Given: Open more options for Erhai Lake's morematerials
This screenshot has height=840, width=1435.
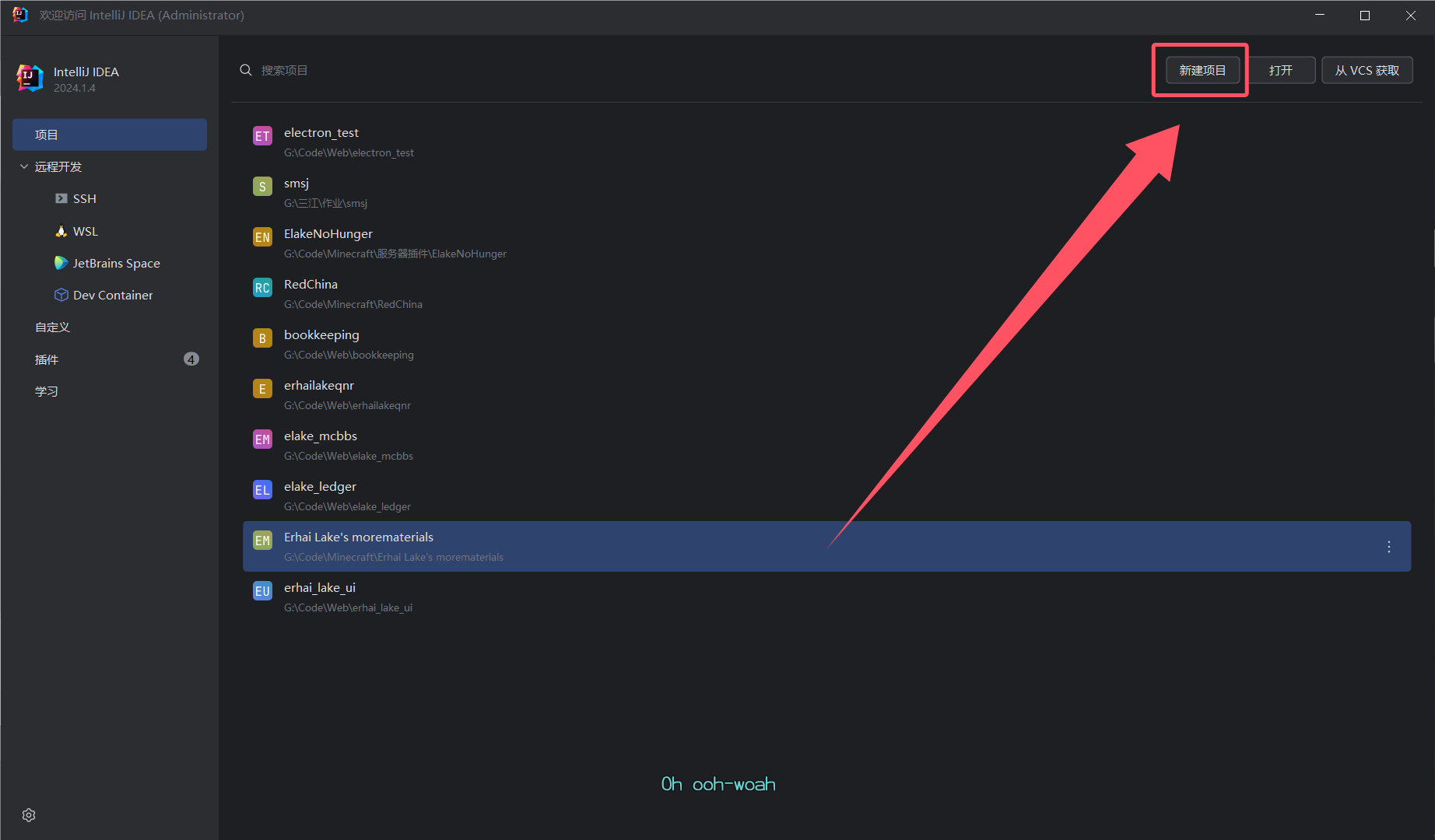Looking at the screenshot, I should pos(1388,547).
